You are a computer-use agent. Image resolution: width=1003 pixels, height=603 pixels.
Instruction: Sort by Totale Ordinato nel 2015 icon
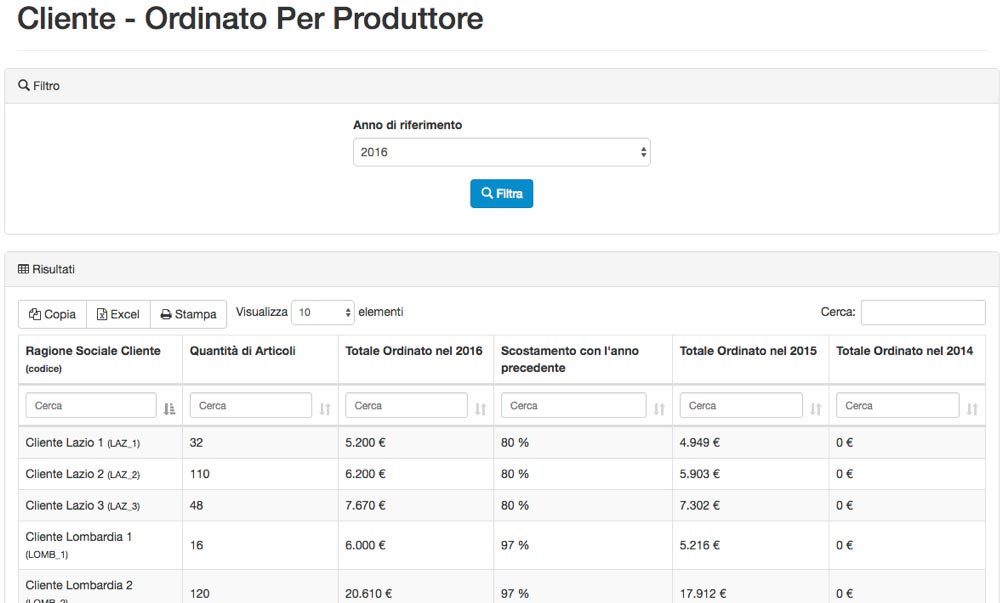coord(815,408)
